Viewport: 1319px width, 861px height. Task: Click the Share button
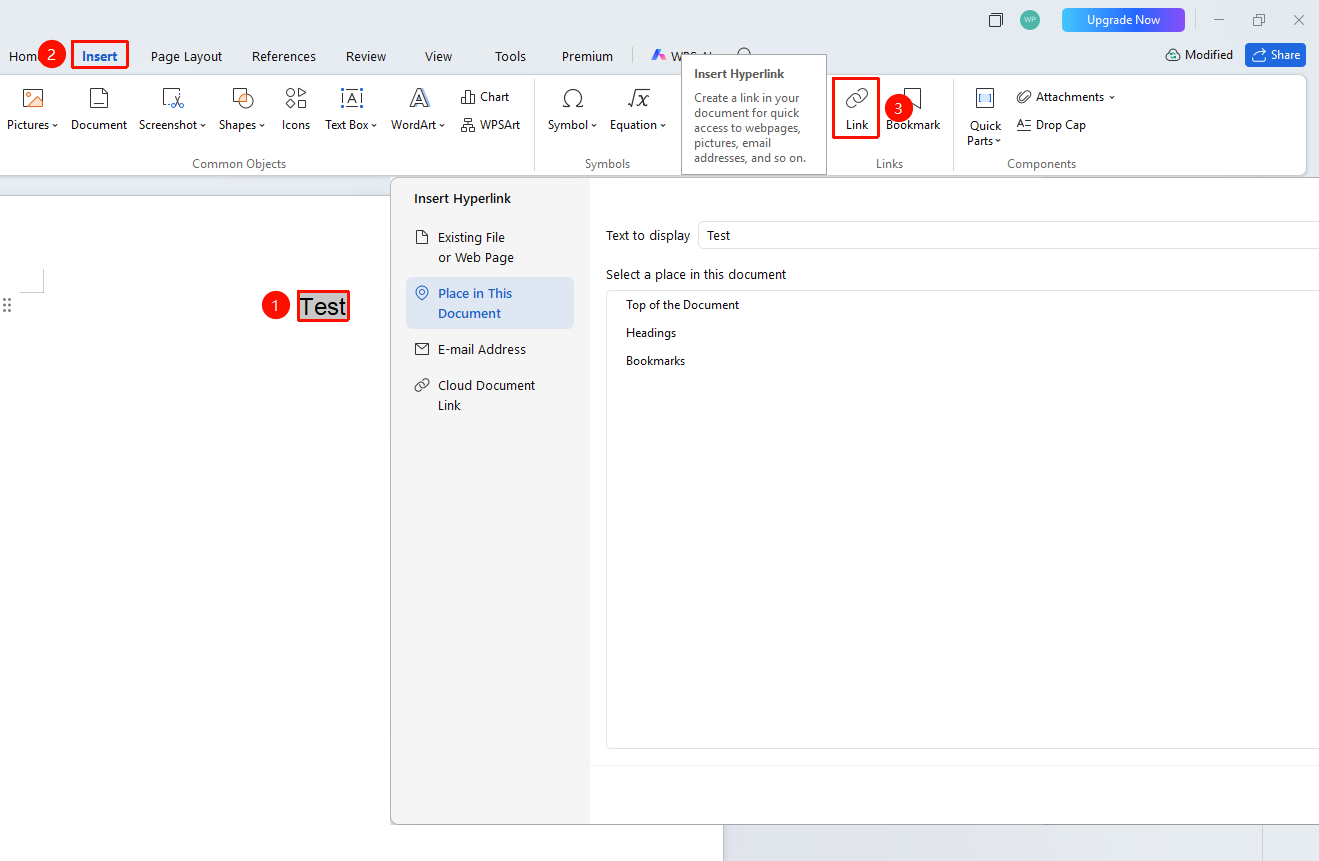pyautogui.click(x=1275, y=55)
